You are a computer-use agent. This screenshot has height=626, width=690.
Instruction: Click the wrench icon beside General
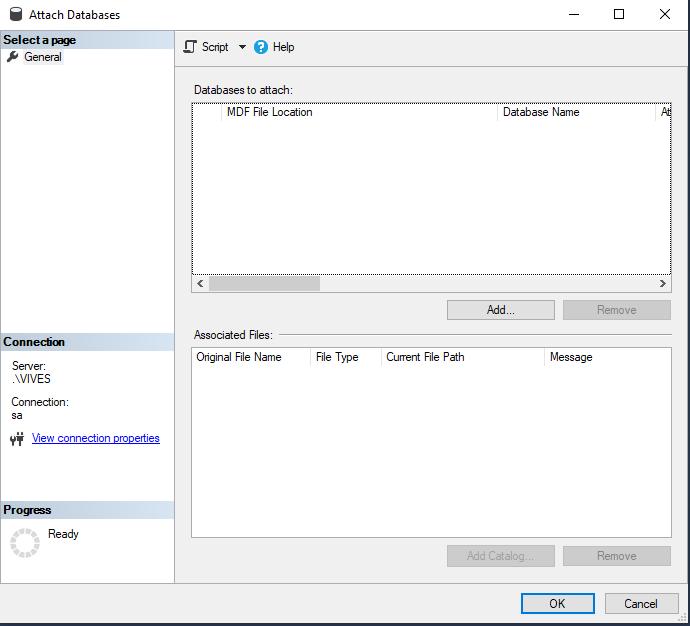pos(13,57)
